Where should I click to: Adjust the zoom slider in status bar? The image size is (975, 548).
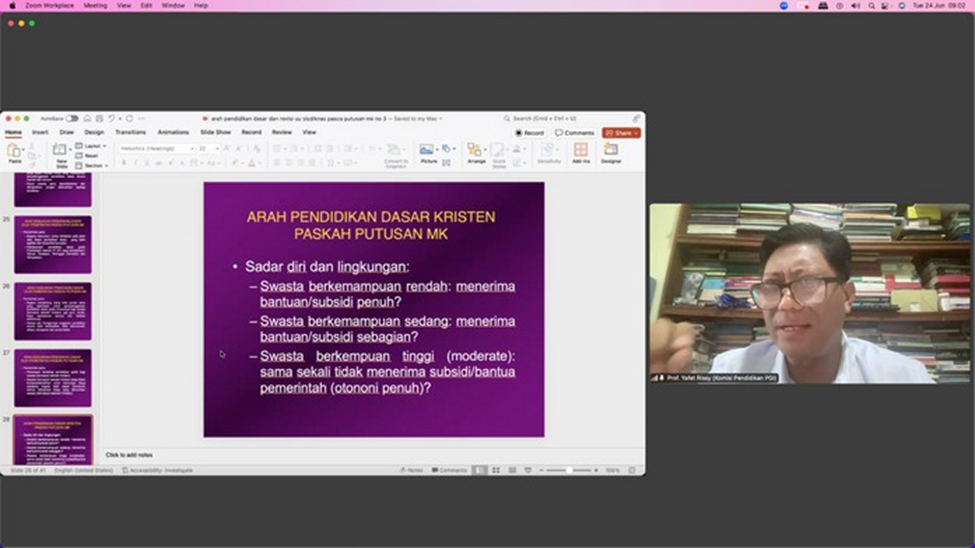[568, 470]
